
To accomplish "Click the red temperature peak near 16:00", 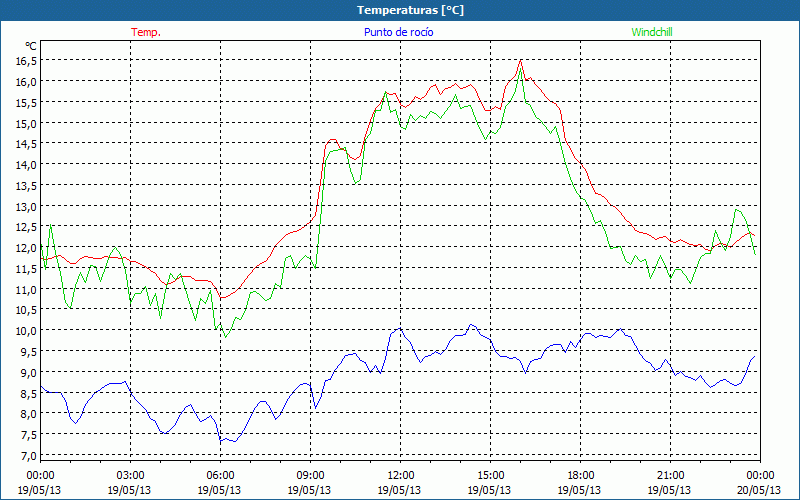I will [x=520, y=60].
